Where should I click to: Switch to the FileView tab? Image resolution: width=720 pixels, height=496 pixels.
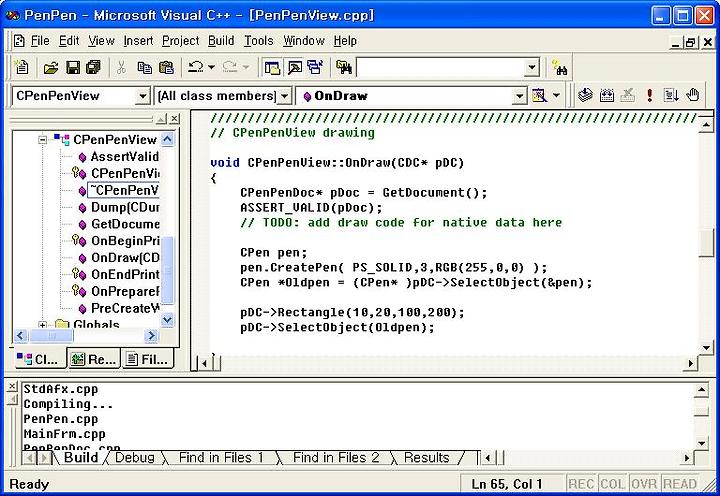(x=148, y=359)
